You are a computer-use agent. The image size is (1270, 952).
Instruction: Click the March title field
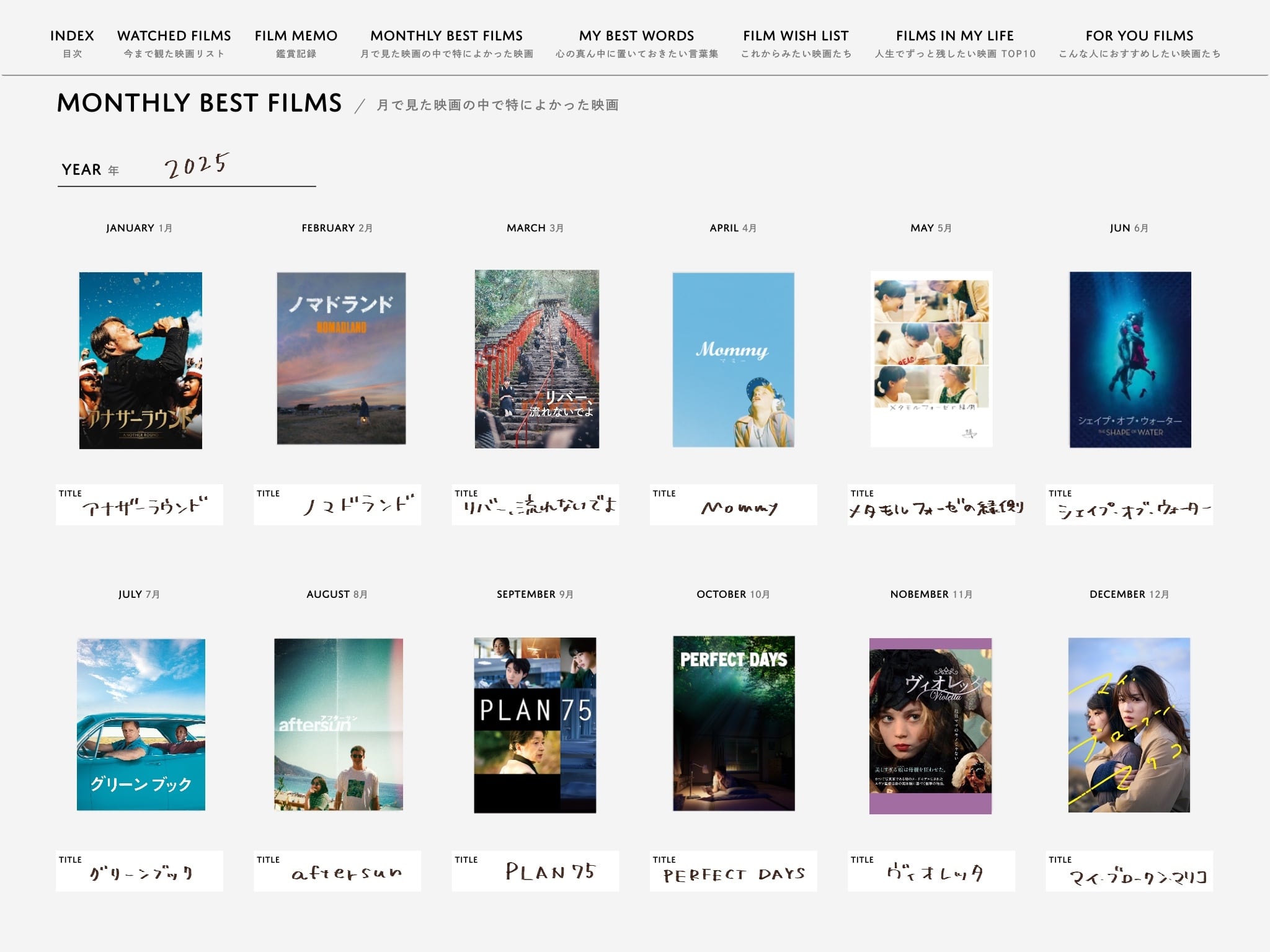coord(535,505)
